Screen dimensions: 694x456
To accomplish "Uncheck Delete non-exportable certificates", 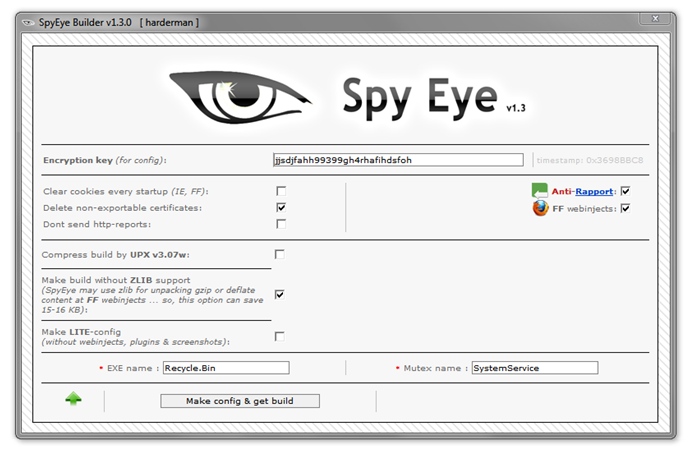I will pyautogui.click(x=281, y=207).
